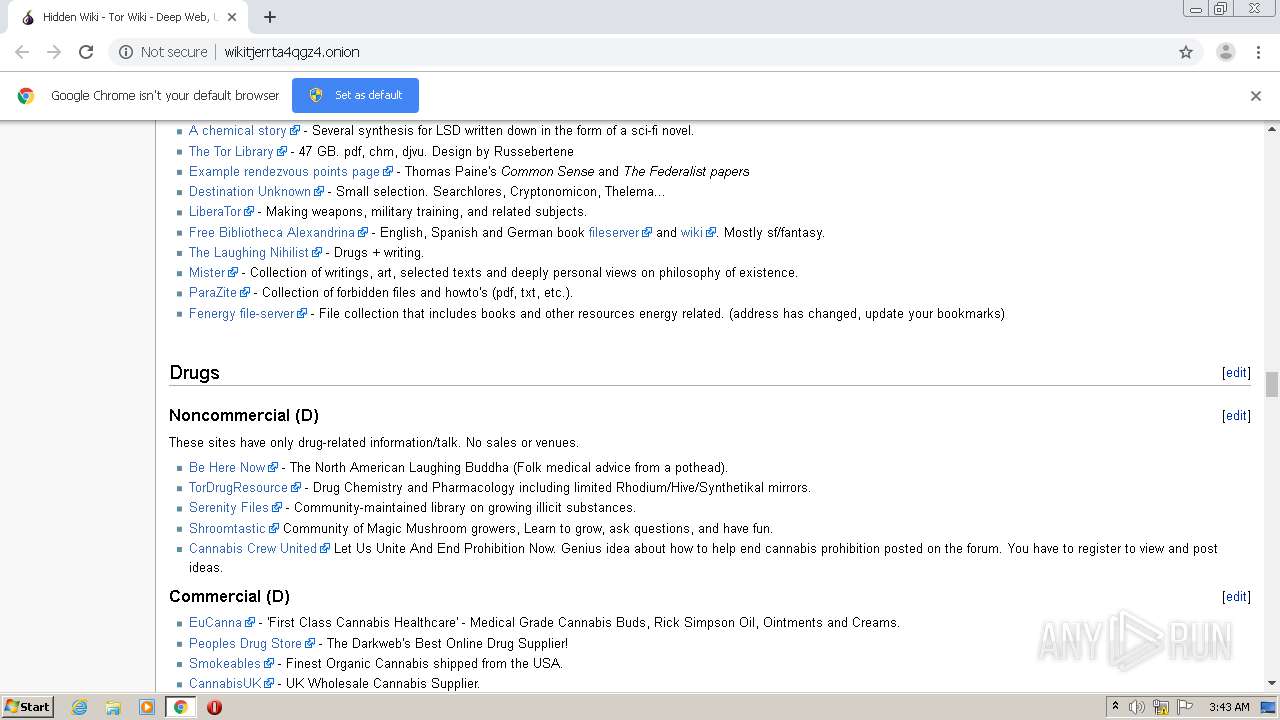Open Chrome's three-dot menu
This screenshot has width=1280, height=720.
point(1258,52)
